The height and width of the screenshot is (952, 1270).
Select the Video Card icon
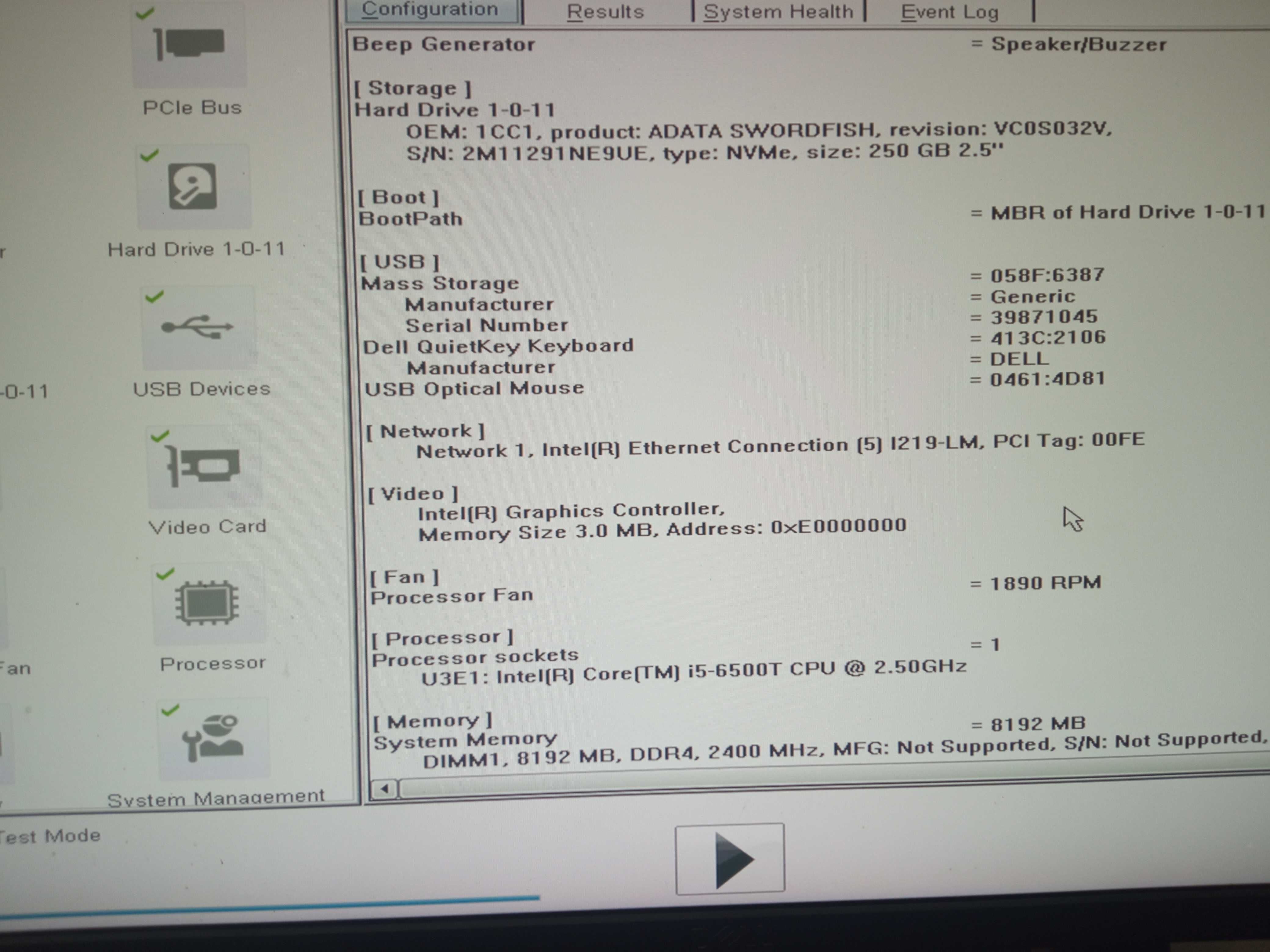click(204, 467)
